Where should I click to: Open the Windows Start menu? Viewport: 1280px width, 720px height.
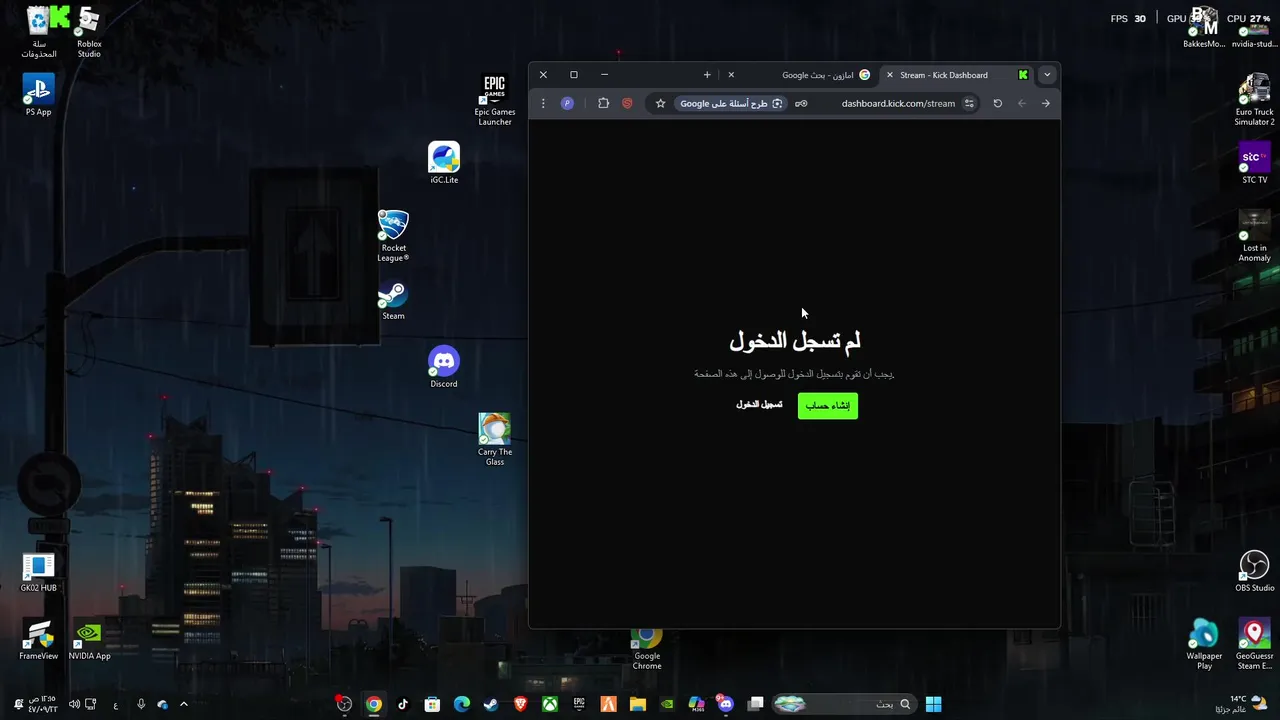(x=933, y=704)
